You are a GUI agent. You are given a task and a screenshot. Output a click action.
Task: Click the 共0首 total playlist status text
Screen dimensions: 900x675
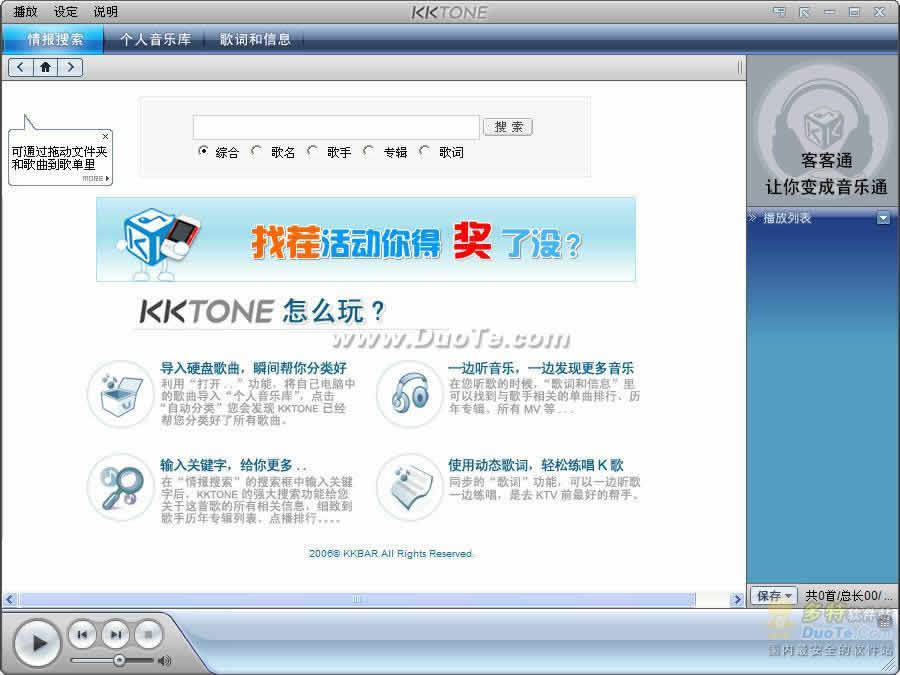click(848, 596)
